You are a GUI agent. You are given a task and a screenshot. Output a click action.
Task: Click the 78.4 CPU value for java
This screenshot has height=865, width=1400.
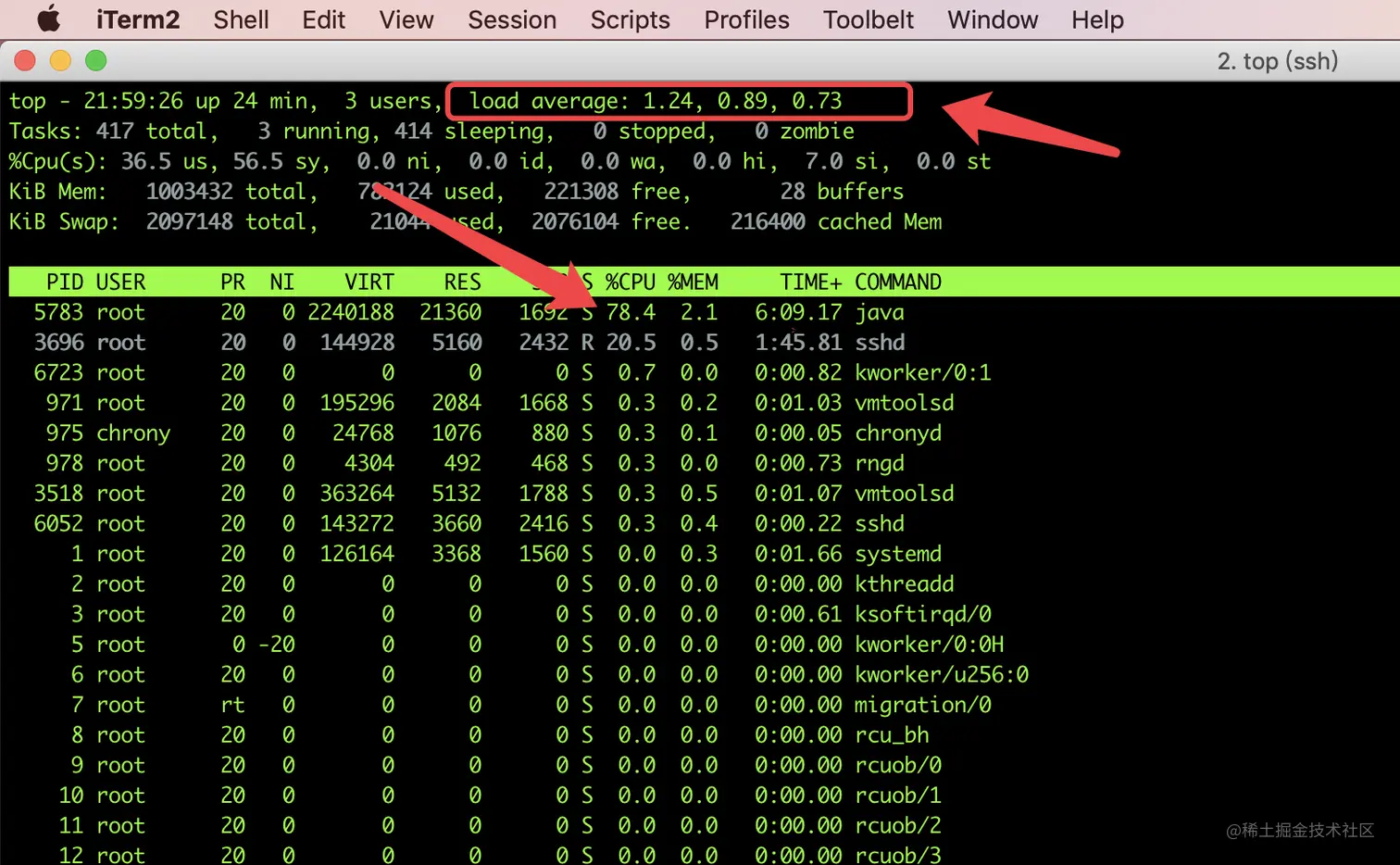(631, 313)
